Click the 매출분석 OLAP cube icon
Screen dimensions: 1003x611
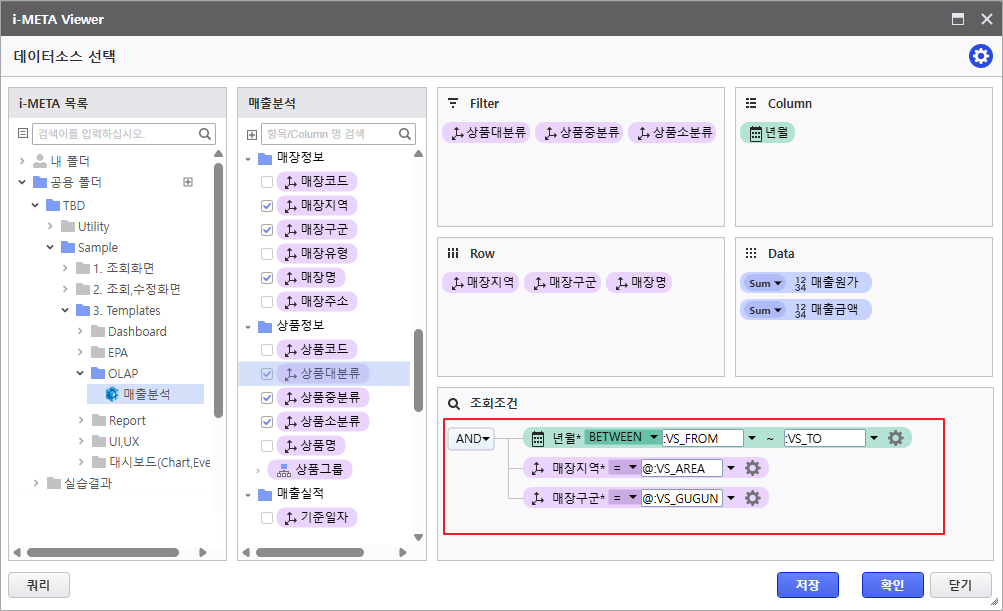[113, 394]
